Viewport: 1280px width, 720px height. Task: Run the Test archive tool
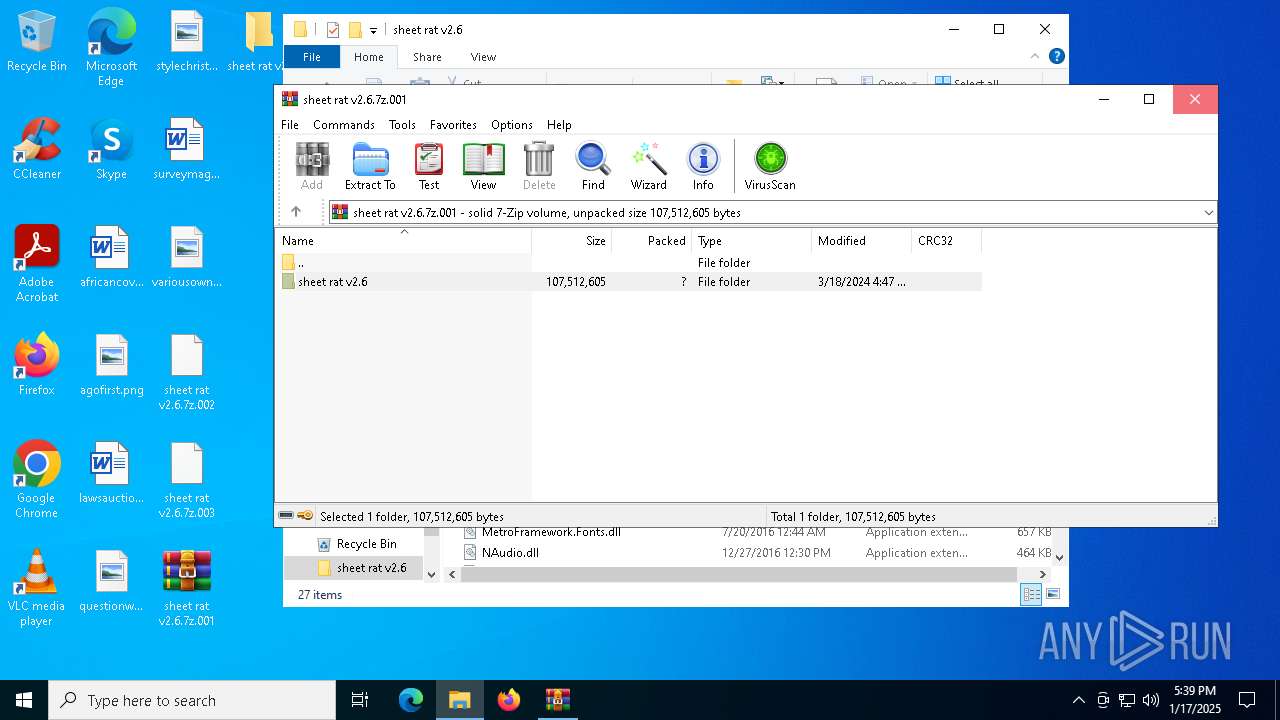pos(429,166)
